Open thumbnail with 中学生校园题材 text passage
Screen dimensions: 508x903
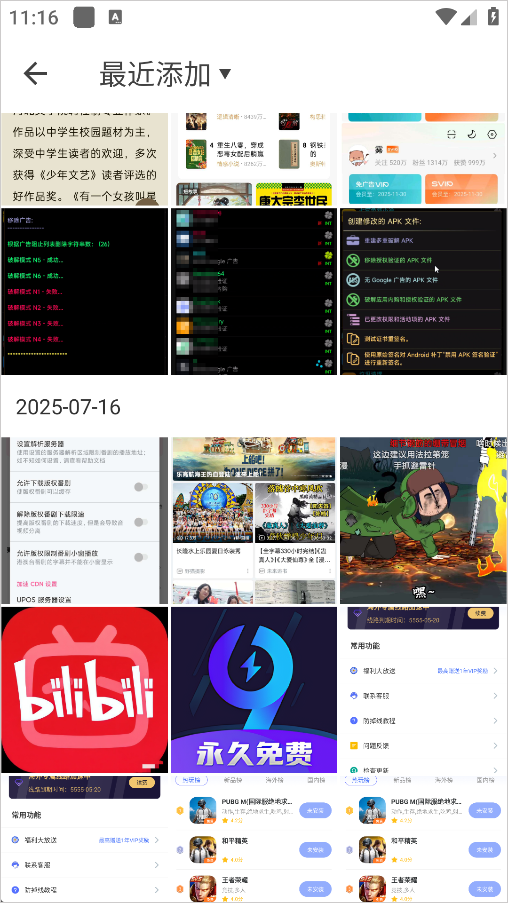tap(85, 160)
